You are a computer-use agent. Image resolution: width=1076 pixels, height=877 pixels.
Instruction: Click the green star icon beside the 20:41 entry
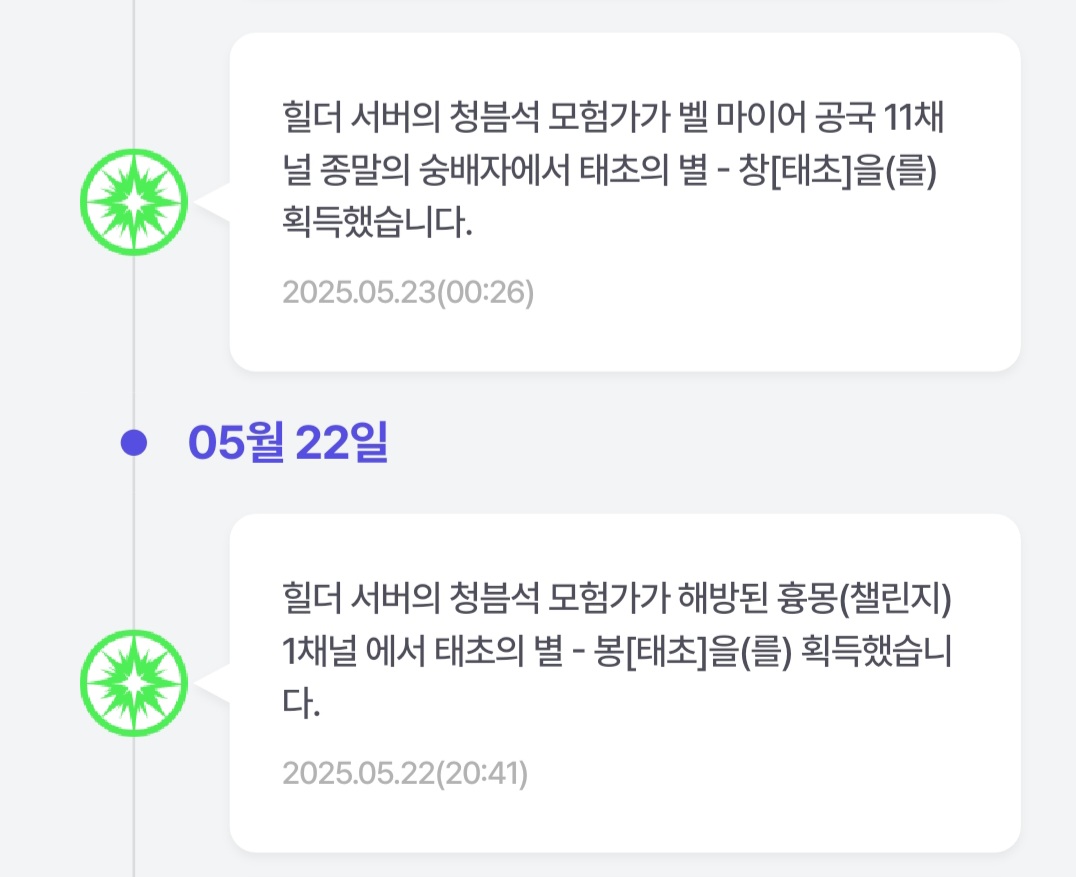point(134,683)
